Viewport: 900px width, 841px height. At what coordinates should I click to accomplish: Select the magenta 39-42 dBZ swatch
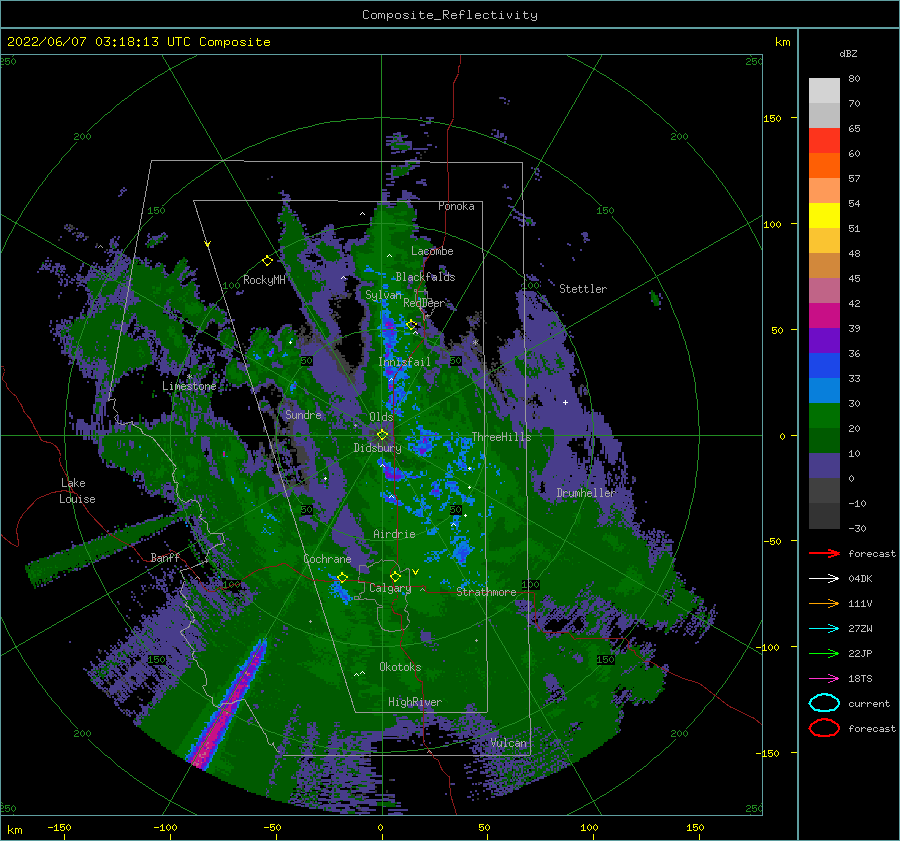pyautogui.click(x=824, y=316)
